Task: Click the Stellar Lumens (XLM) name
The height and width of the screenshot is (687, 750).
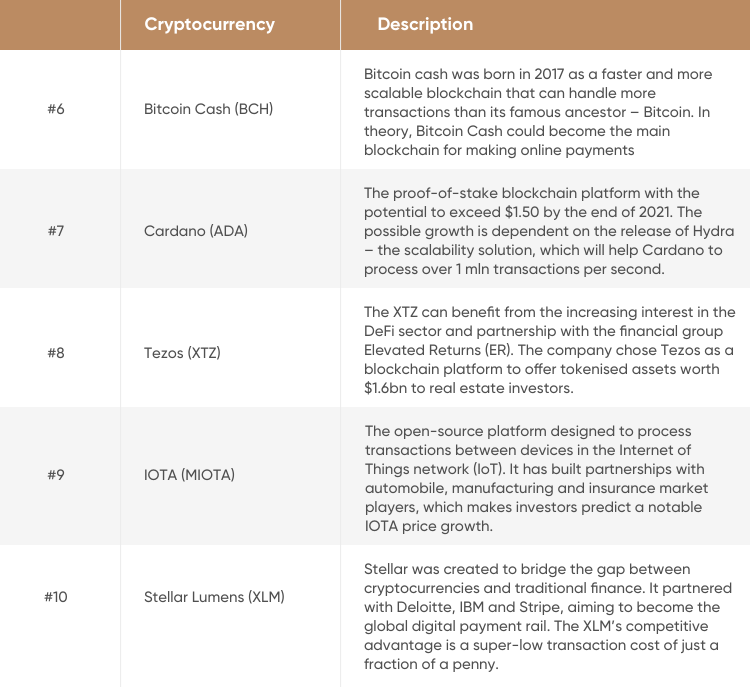Action: (x=214, y=597)
